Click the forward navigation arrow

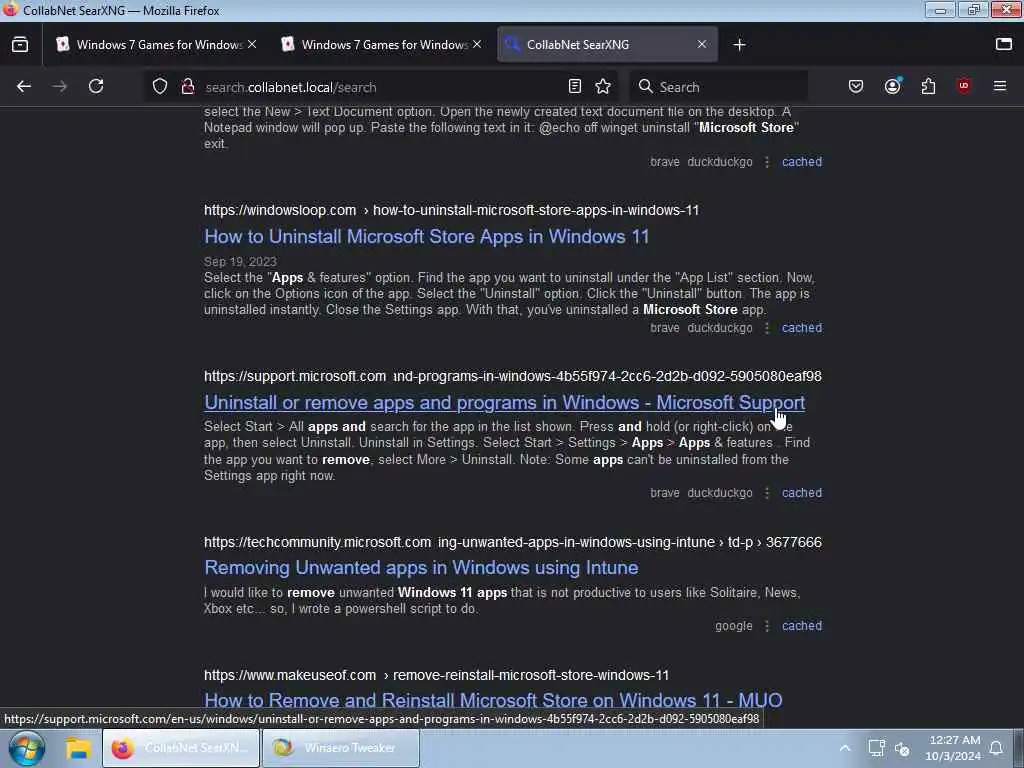(59, 86)
